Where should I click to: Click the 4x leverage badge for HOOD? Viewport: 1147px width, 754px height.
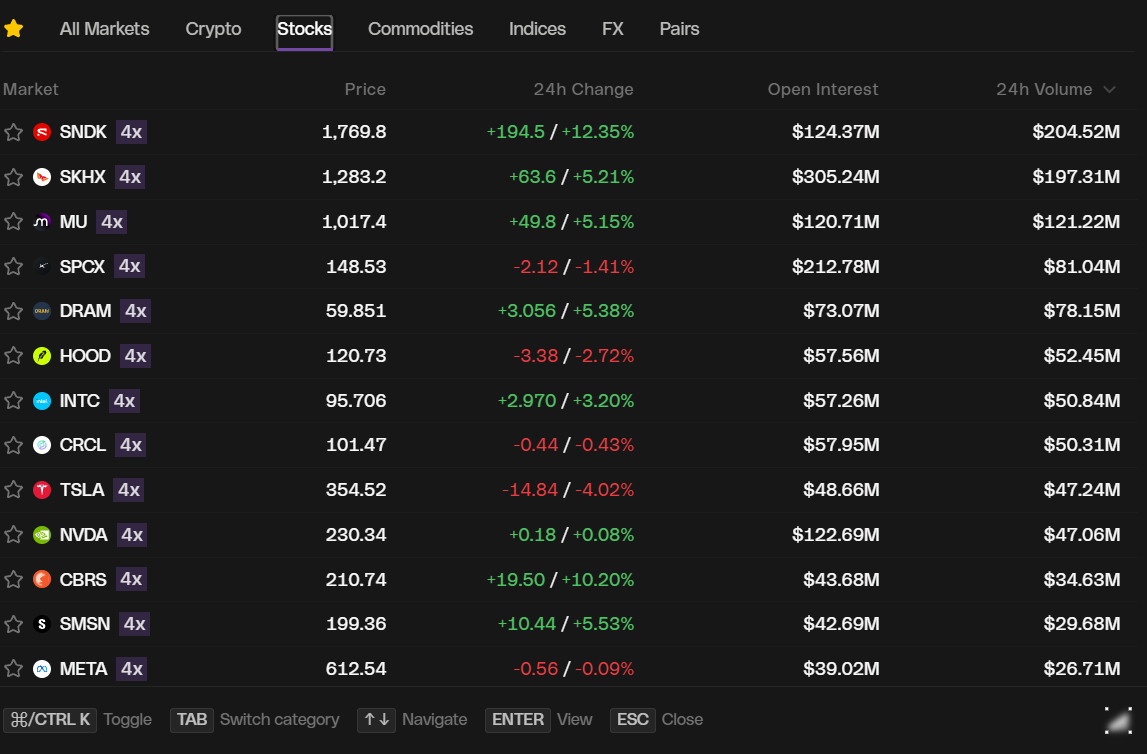[x=135, y=356]
